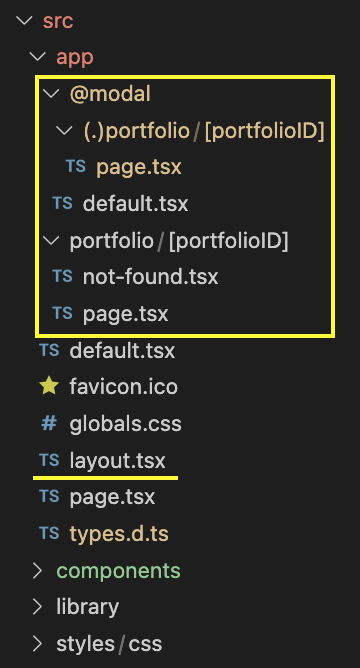Click the TS icon beside not-found.tsx
Screen dimensions: 360x668
(62, 277)
